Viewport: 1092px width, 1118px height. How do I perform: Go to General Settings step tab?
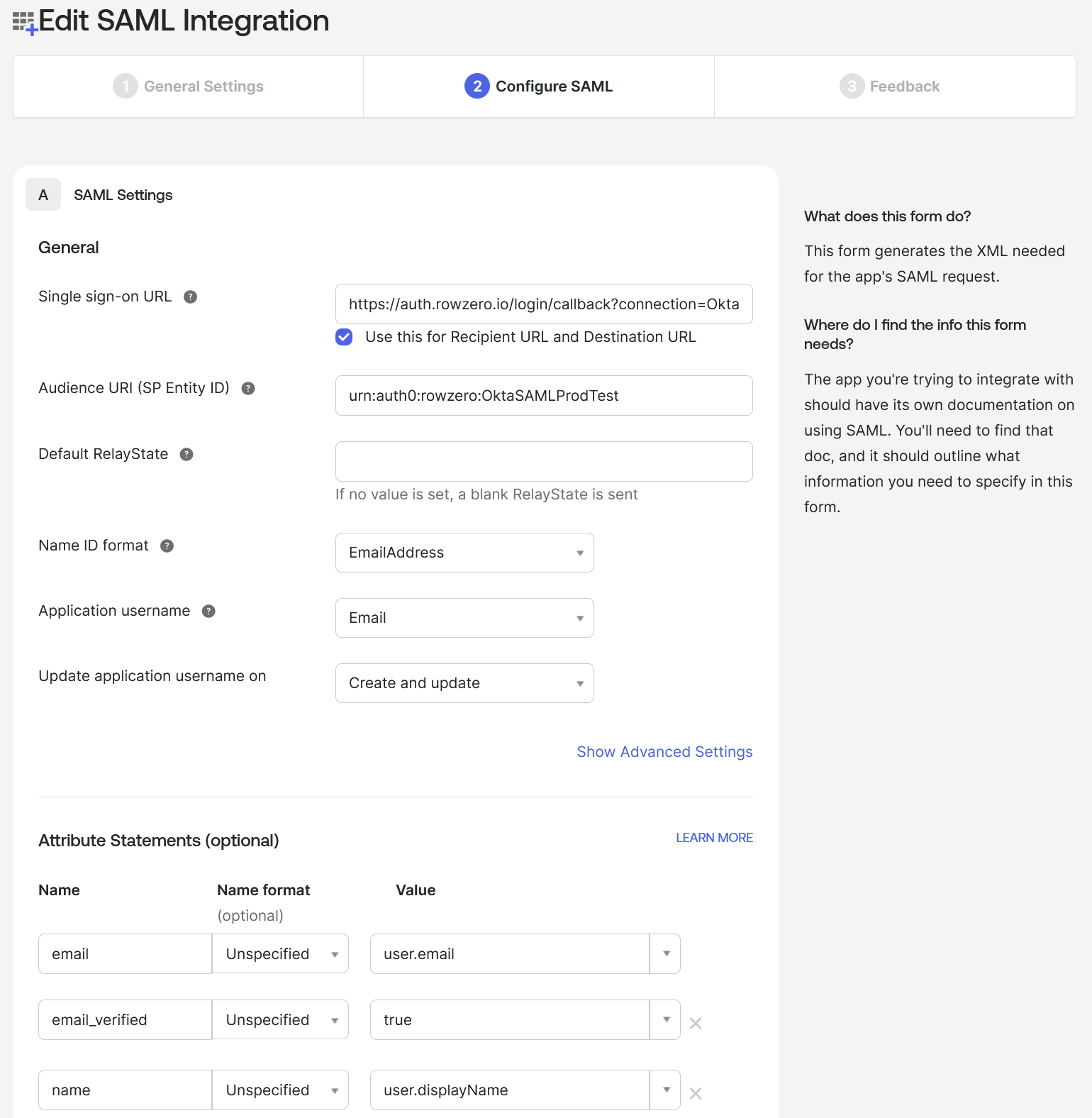tap(189, 87)
